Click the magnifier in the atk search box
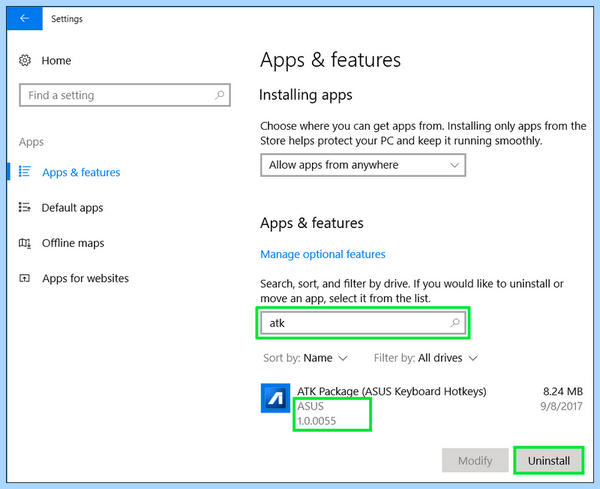This screenshot has width=600, height=489. tap(455, 323)
